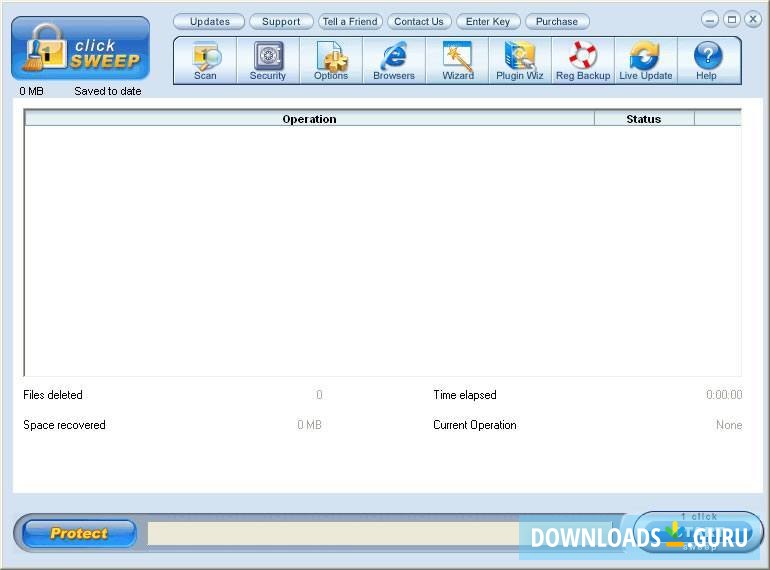Viewport: 770px width, 570px height.
Task: Open the Options settings icon
Action: click(331, 61)
